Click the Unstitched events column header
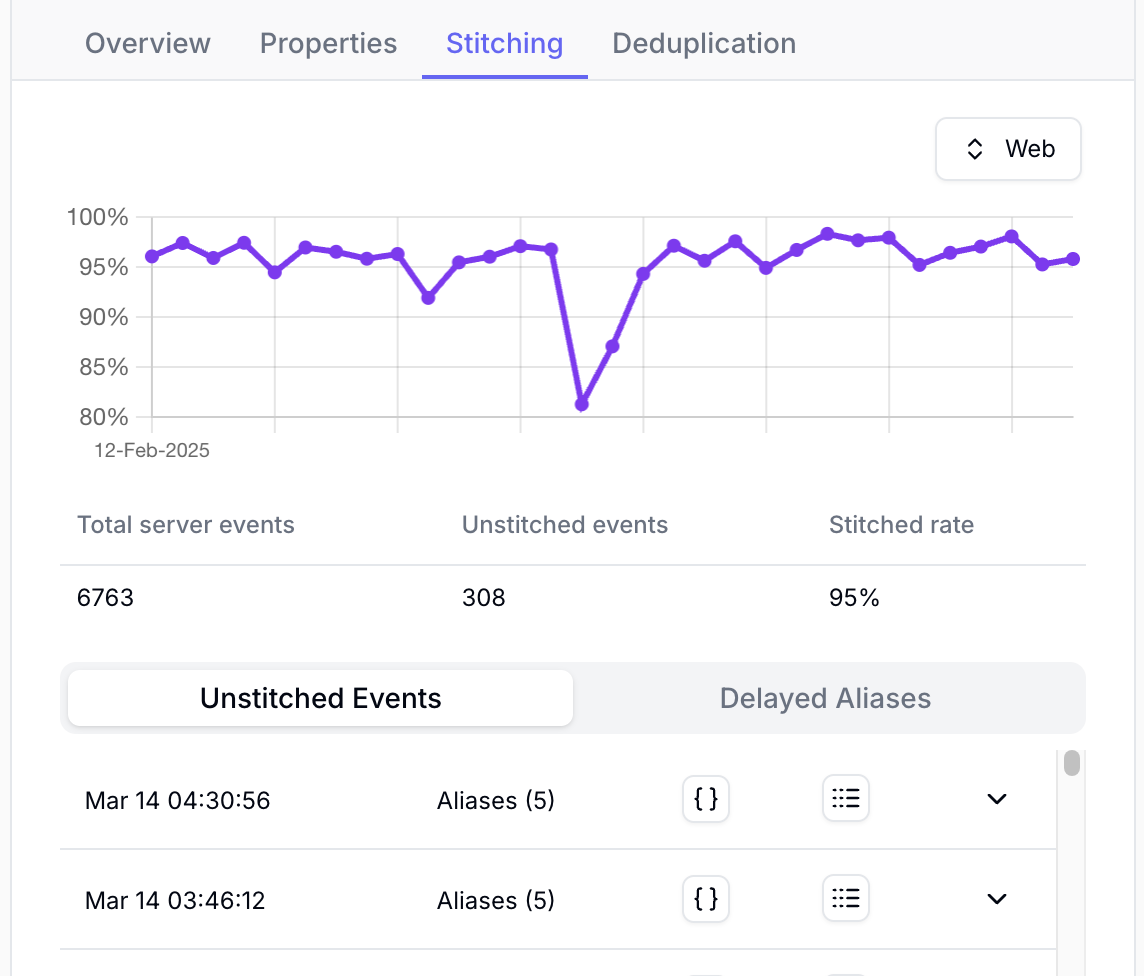This screenshot has width=1144, height=976. point(565,524)
